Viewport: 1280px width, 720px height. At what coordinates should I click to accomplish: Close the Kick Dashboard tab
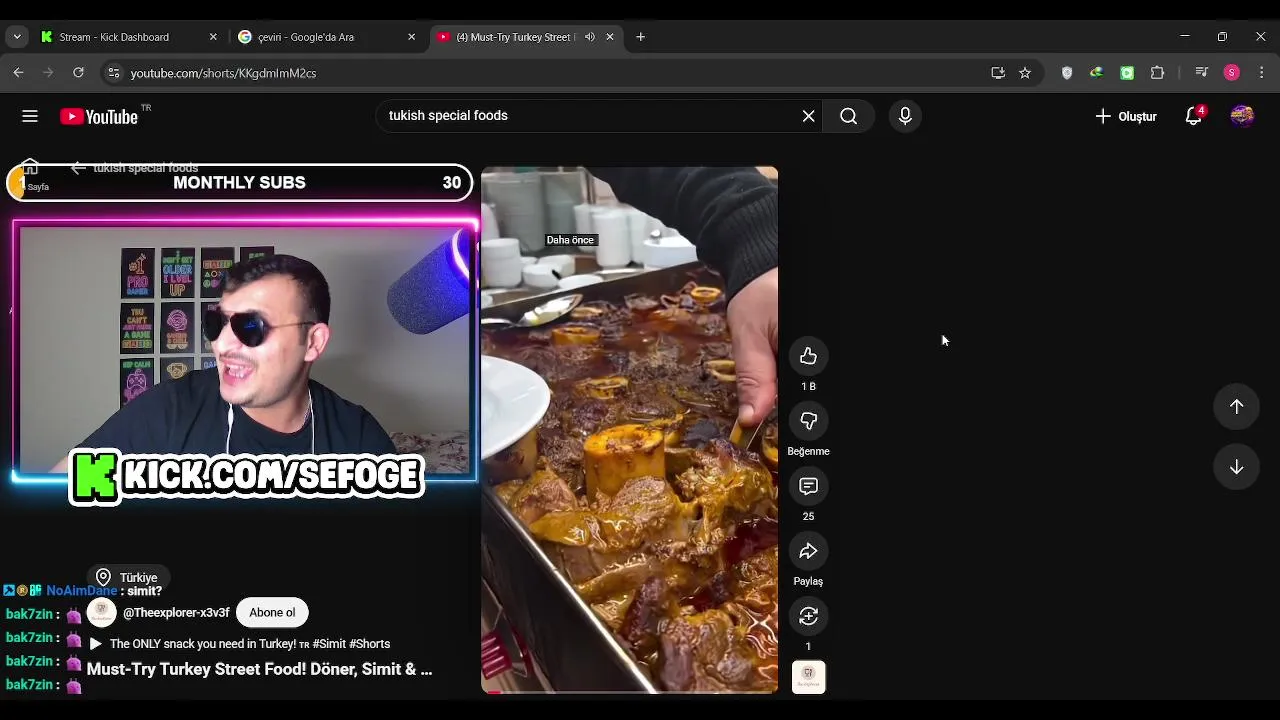point(213,37)
